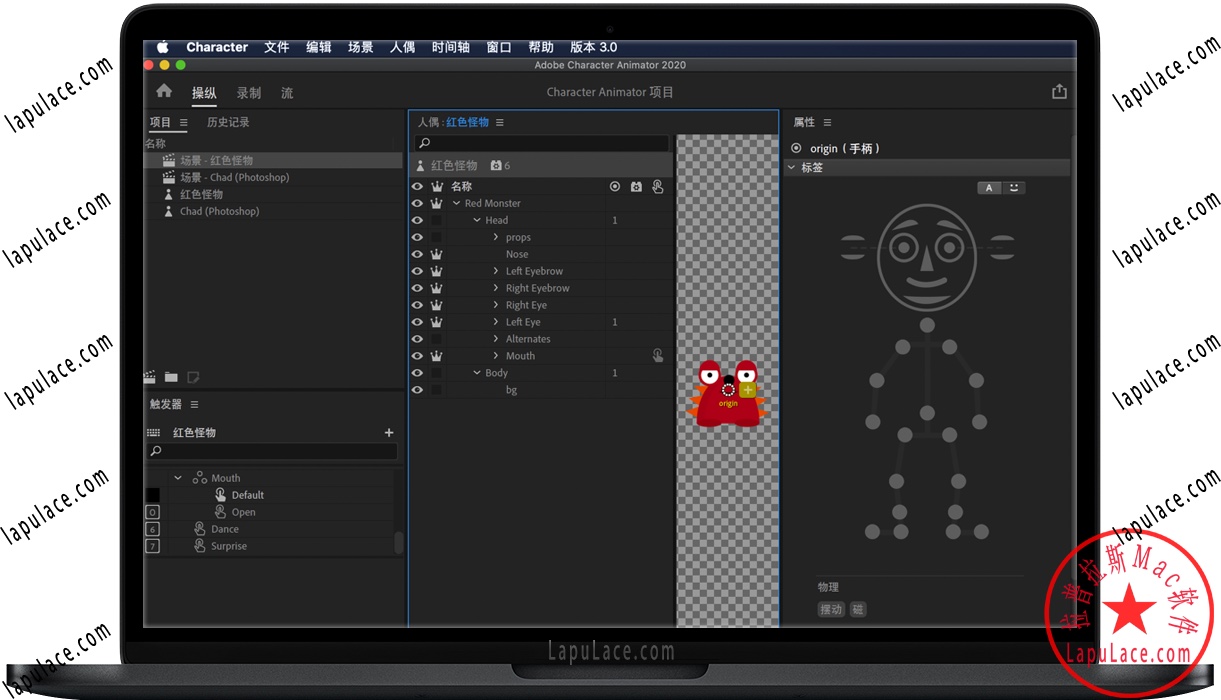
Task: Click the 'A' label icon in 标签 section
Action: click(x=989, y=187)
